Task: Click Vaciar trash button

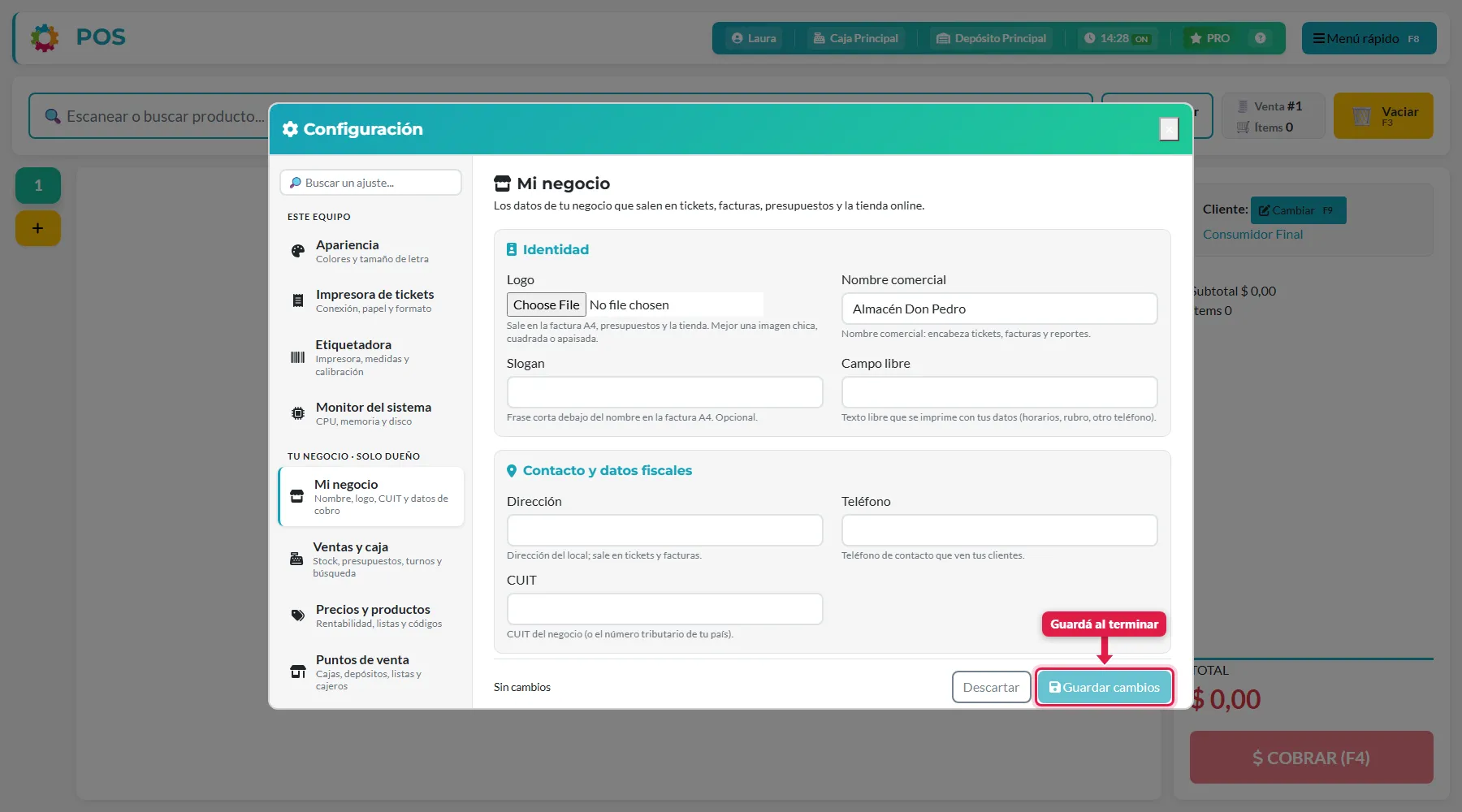Action: [x=1383, y=116]
